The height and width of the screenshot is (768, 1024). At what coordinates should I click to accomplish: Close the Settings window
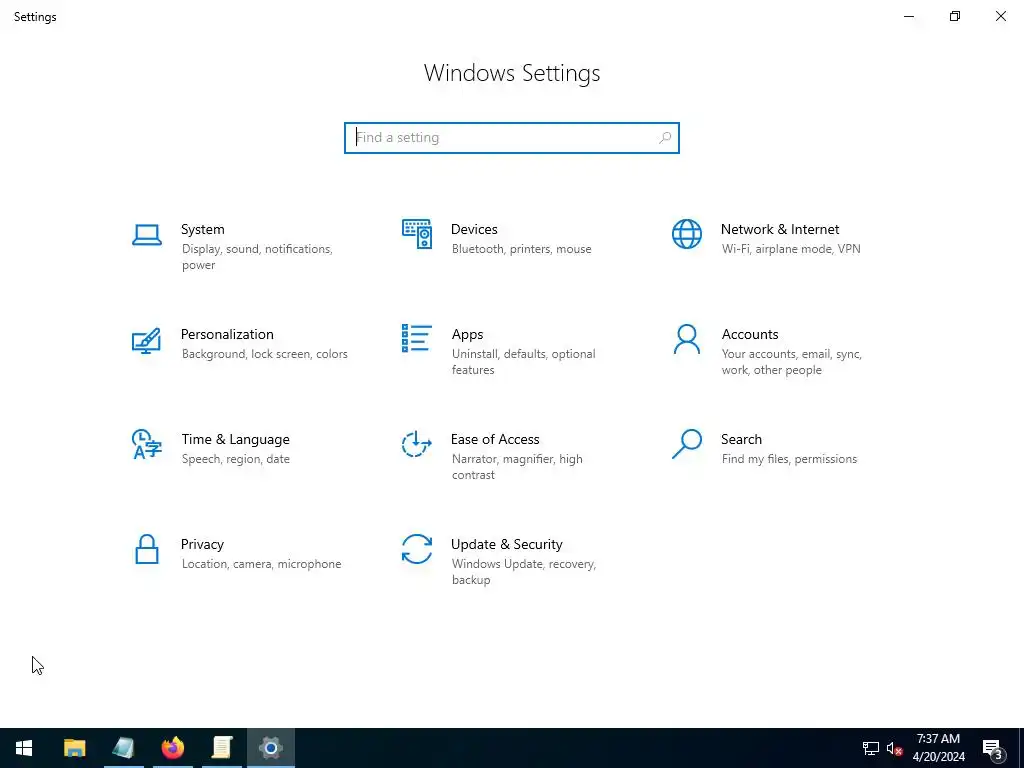[1000, 16]
